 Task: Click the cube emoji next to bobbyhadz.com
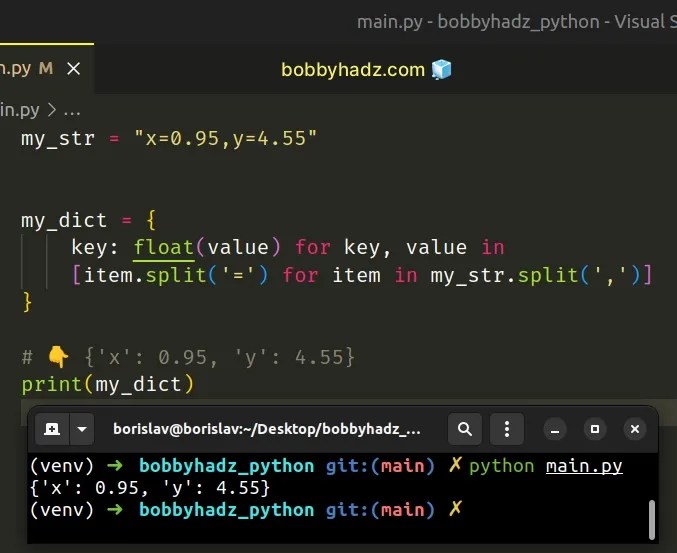[441, 70]
